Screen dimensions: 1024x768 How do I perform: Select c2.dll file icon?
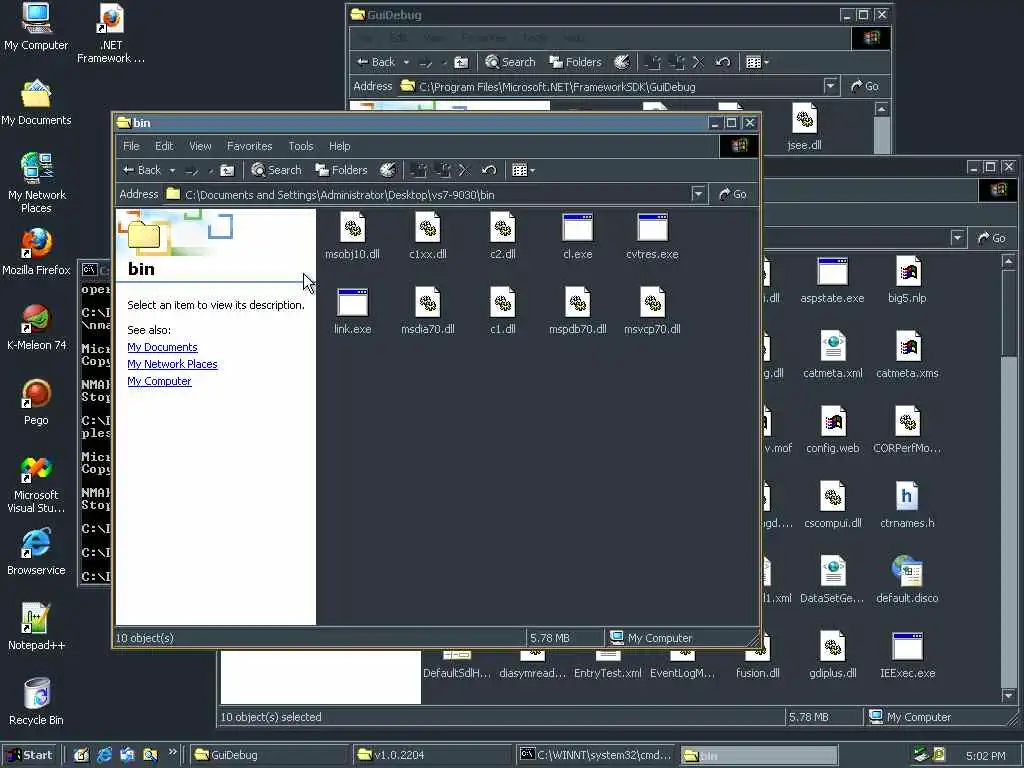[503, 228]
